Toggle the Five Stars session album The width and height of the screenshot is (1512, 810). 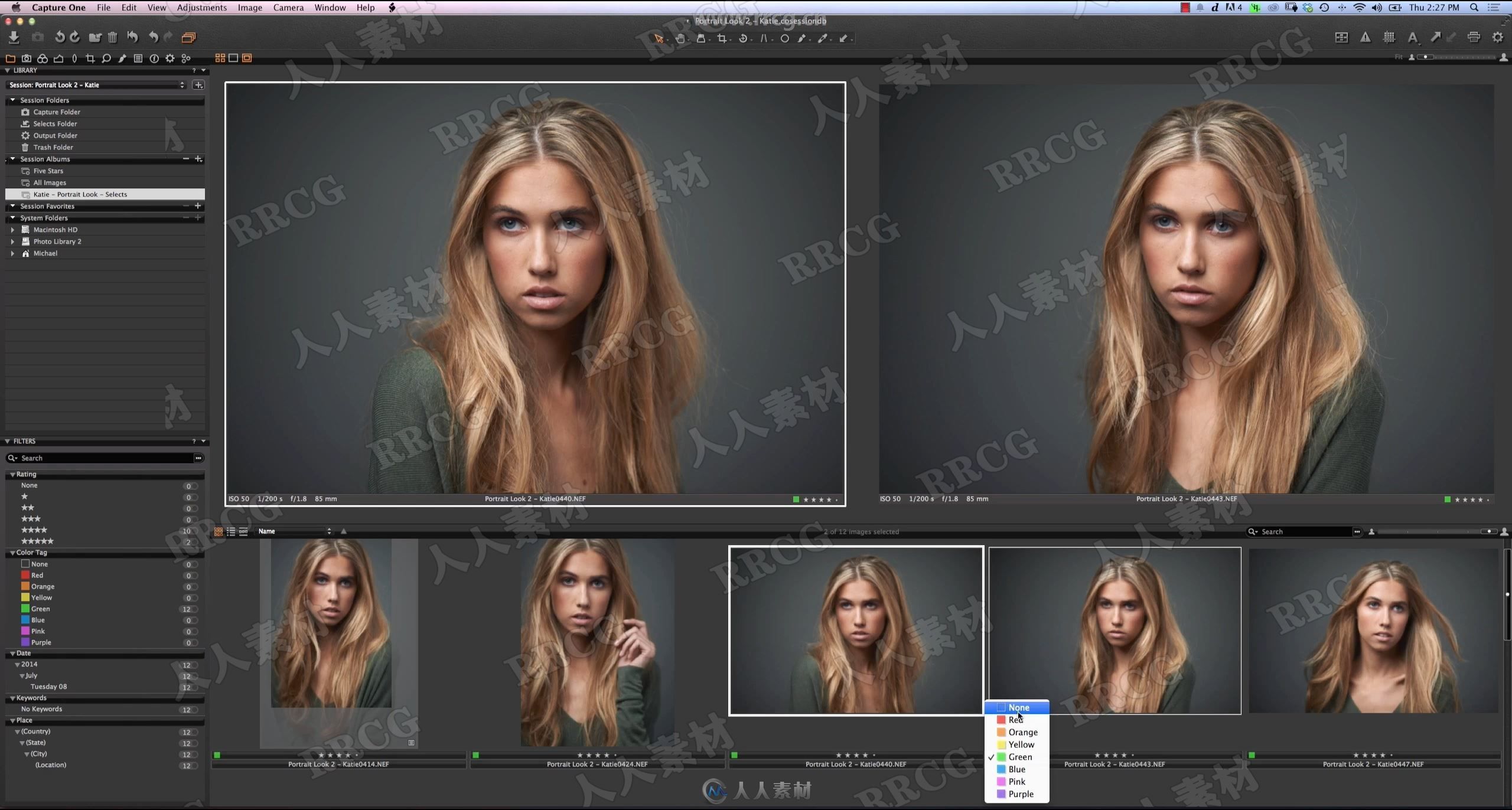[48, 170]
